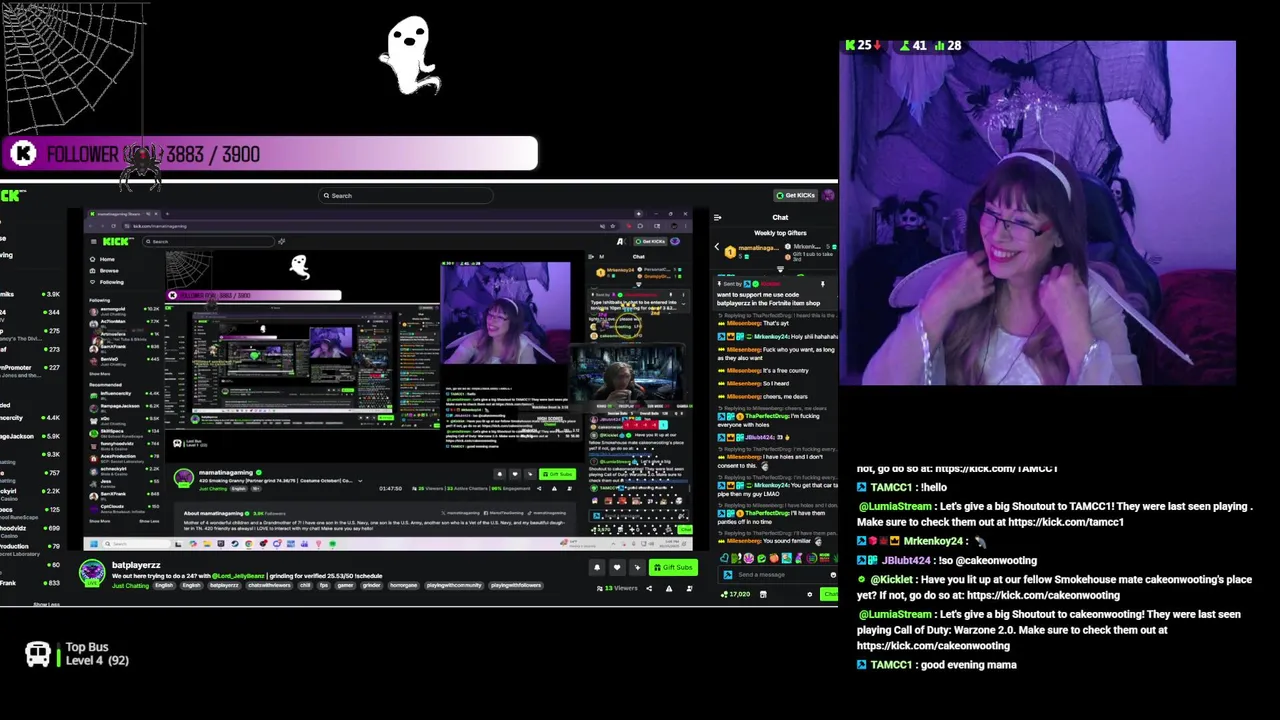Open the Windows Start button in inner taskbar
The height and width of the screenshot is (720, 1280).
[x=94, y=544]
